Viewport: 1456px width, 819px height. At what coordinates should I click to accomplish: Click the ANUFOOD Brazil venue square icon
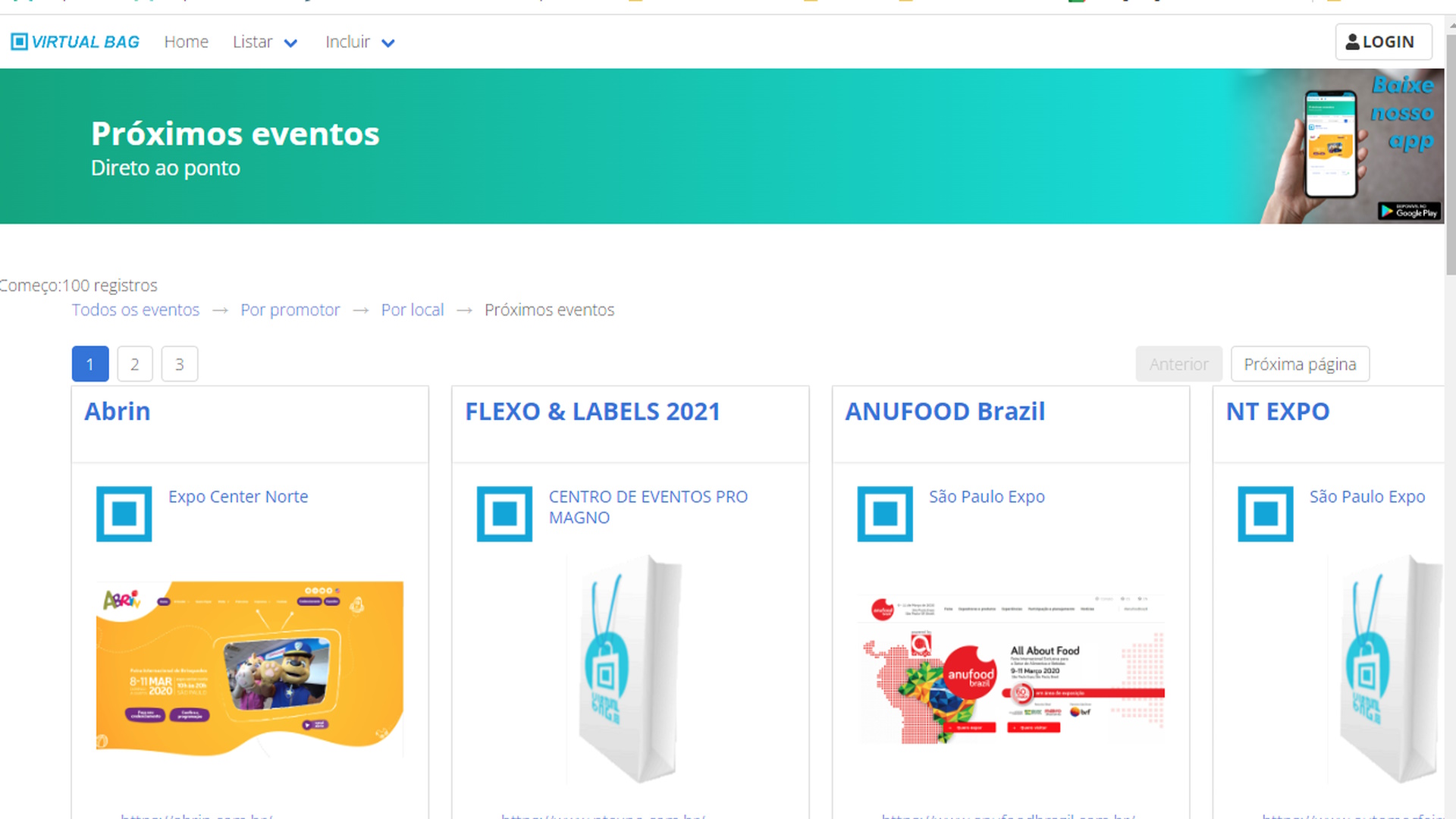tap(885, 514)
